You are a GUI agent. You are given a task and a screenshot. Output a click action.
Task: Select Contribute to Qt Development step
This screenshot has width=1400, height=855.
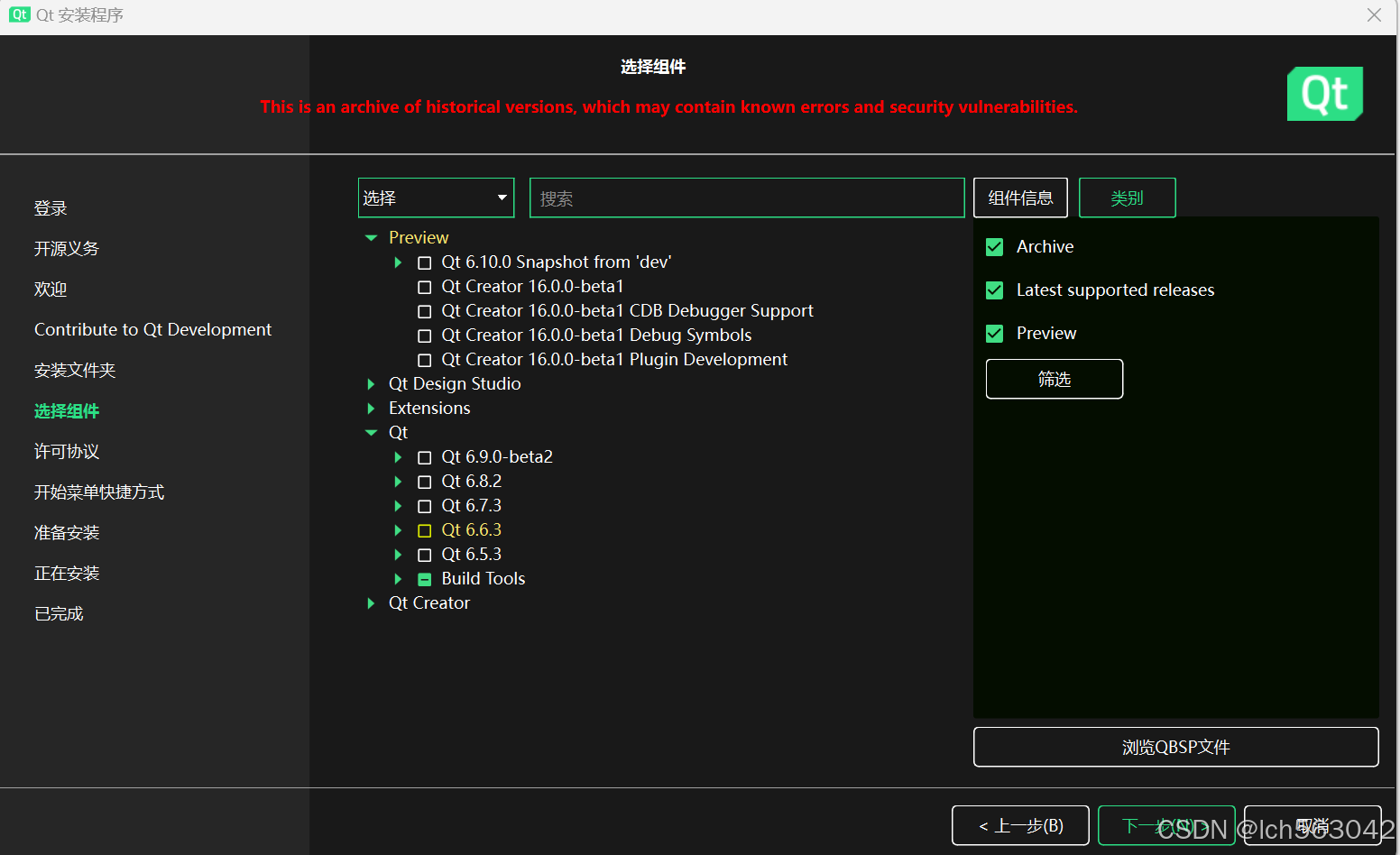click(x=152, y=330)
